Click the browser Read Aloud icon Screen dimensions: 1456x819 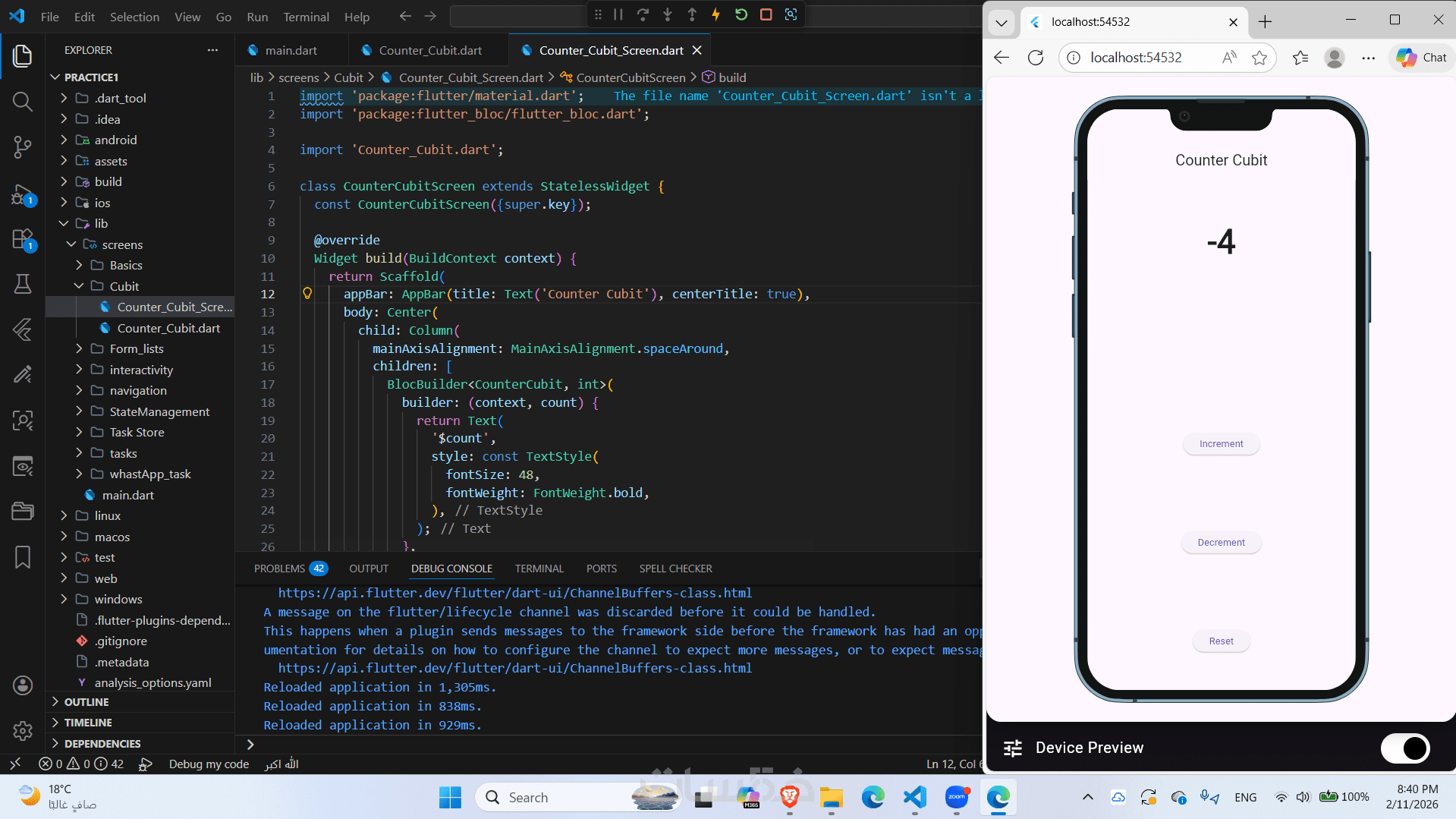click(x=1229, y=58)
